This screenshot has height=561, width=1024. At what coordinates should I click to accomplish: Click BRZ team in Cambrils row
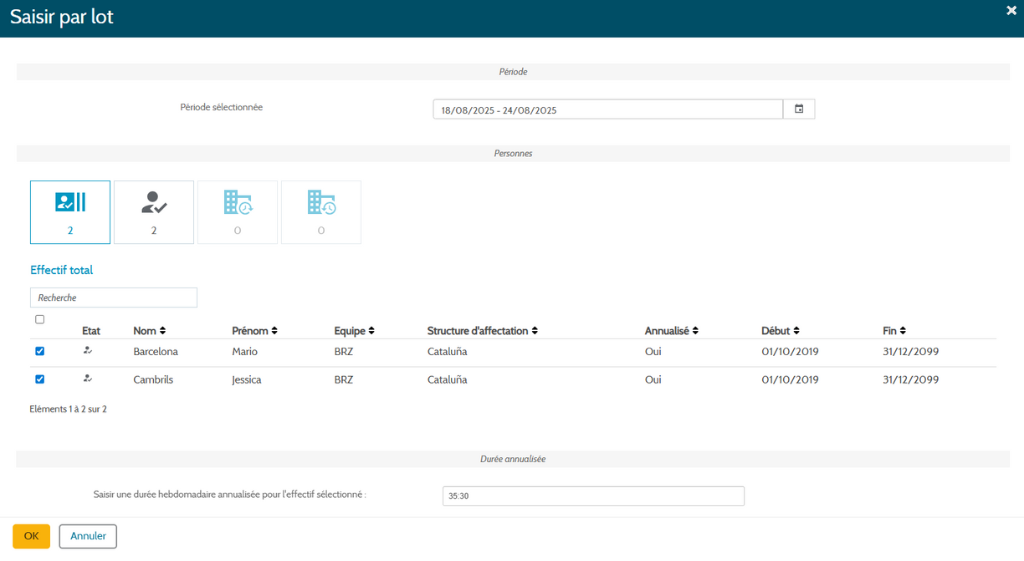tap(344, 379)
